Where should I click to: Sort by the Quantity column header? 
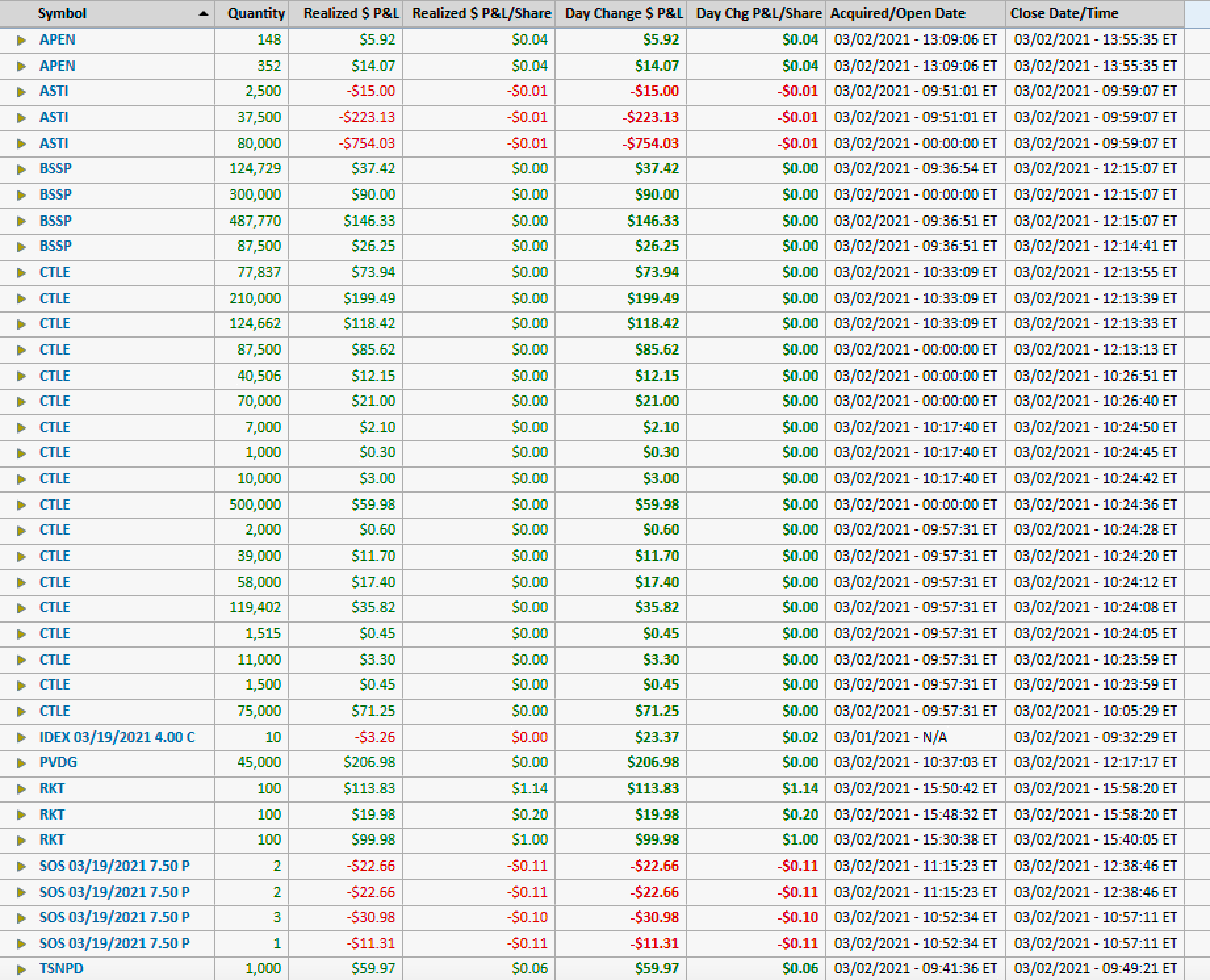point(256,14)
